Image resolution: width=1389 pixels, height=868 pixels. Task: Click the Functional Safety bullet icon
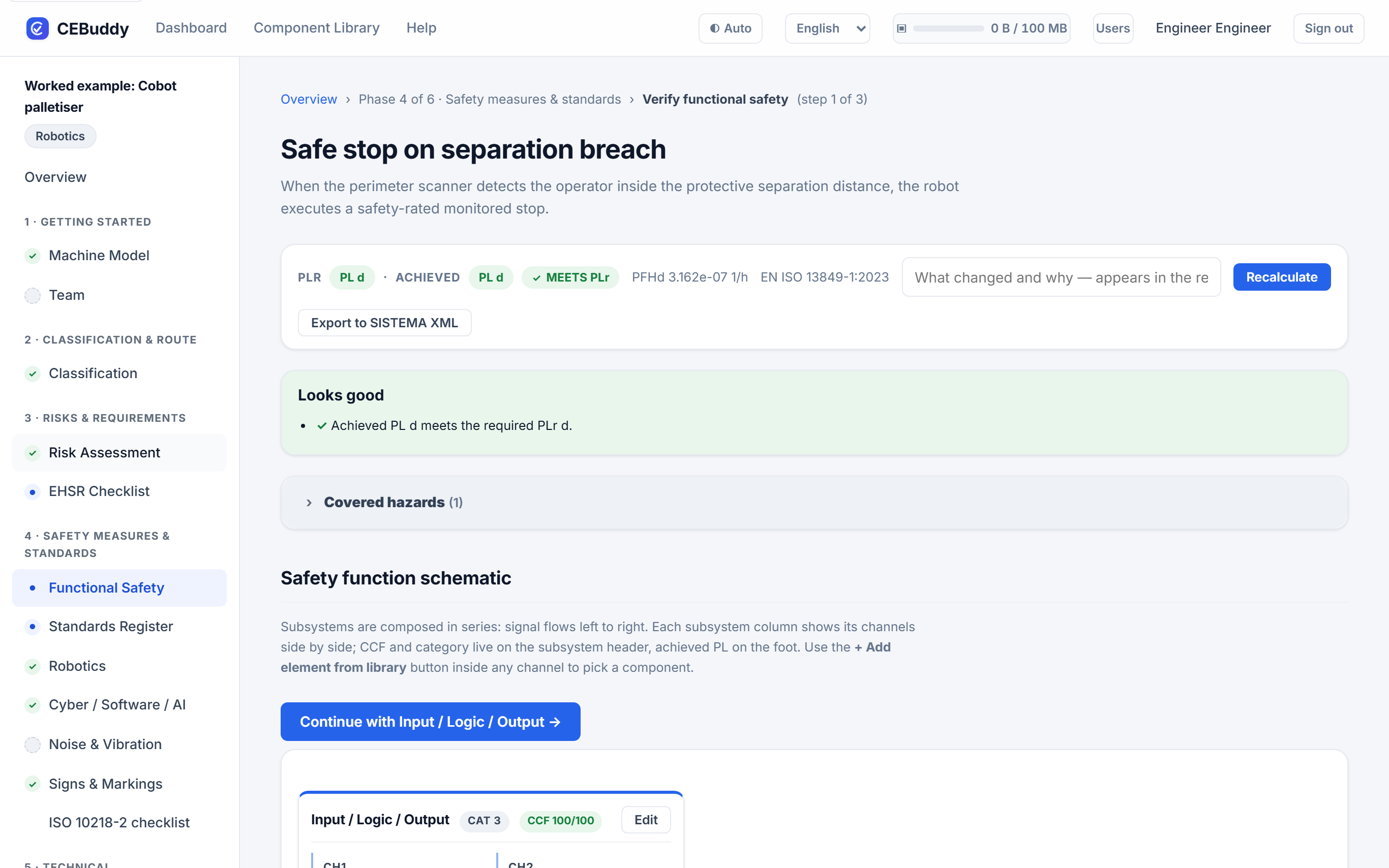coord(33,588)
